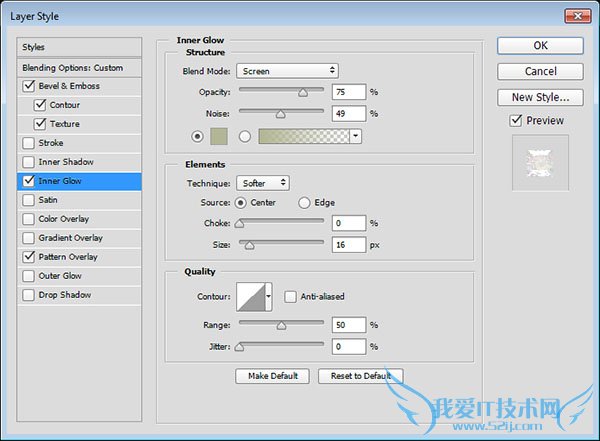Expand the gradient picker arrow
The image size is (600, 441).
click(356, 136)
